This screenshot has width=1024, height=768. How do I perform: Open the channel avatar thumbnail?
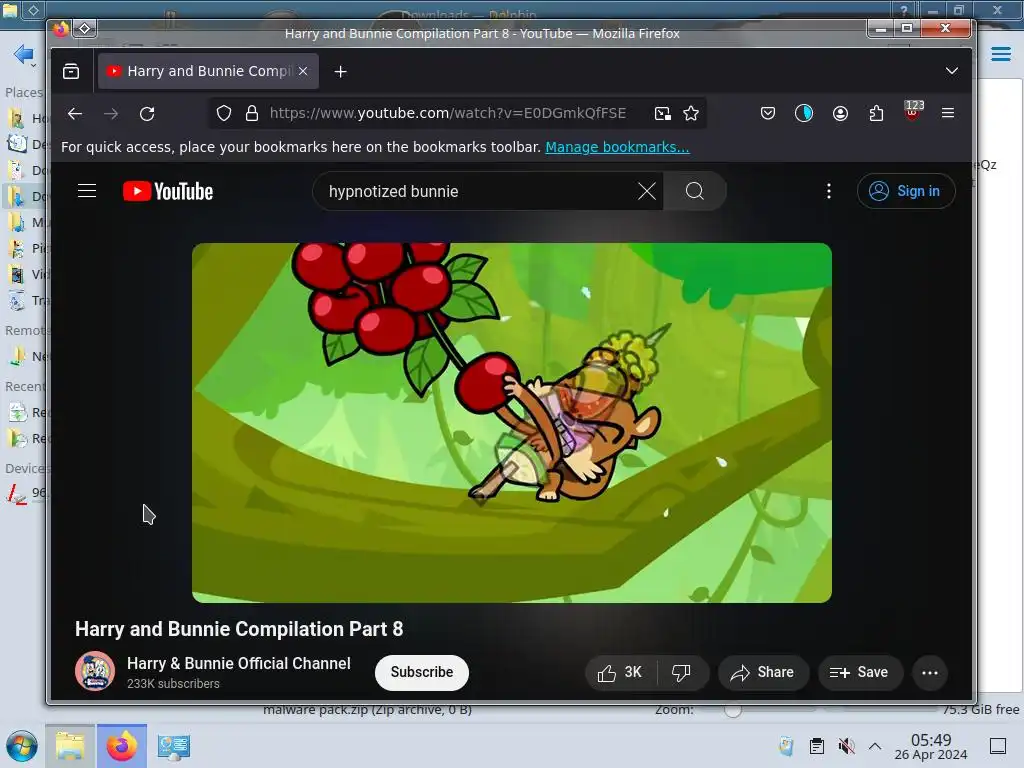[95, 671]
